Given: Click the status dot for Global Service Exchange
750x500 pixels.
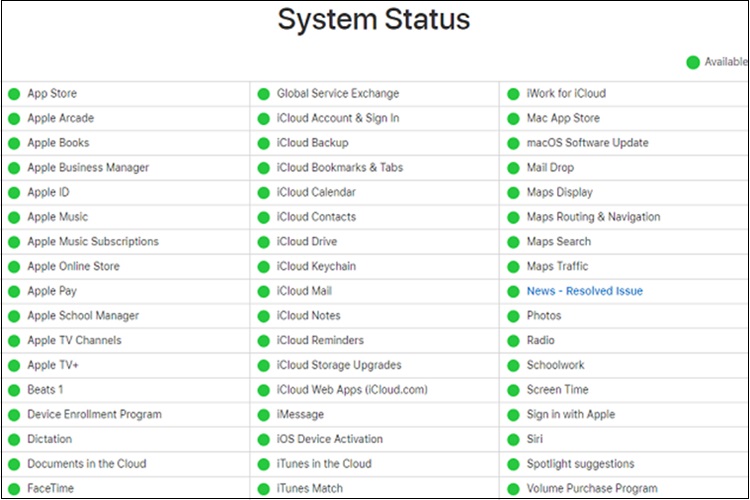Looking at the screenshot, I should (264, 94).
